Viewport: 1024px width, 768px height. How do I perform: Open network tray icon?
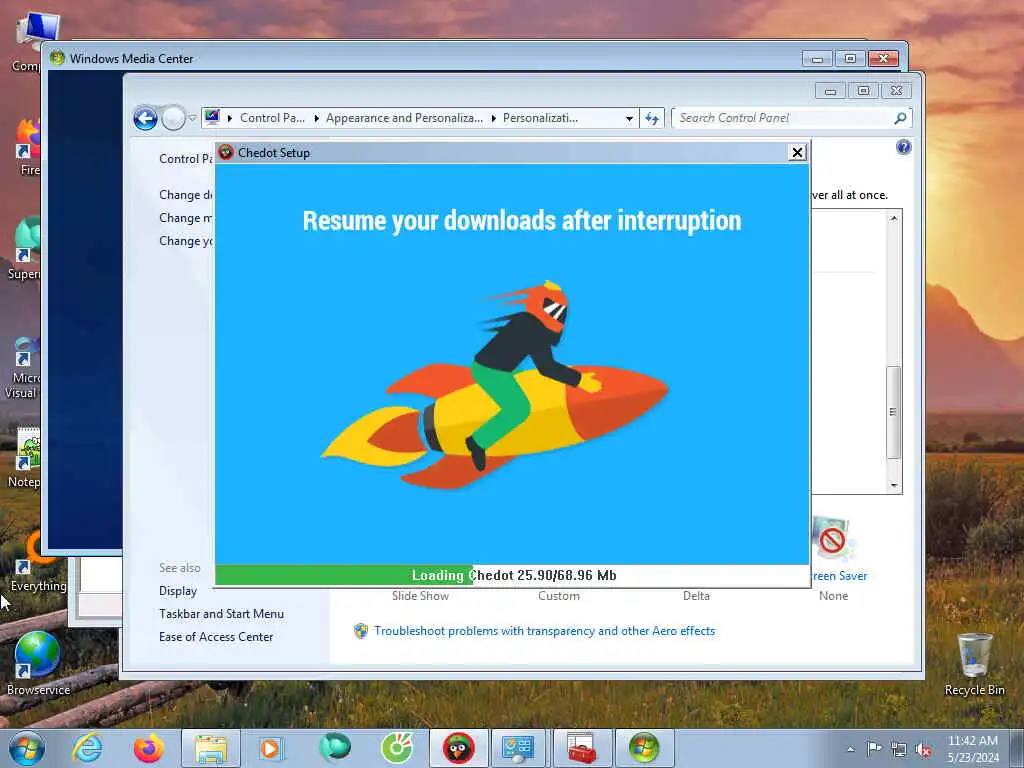[x=899, y=749]
